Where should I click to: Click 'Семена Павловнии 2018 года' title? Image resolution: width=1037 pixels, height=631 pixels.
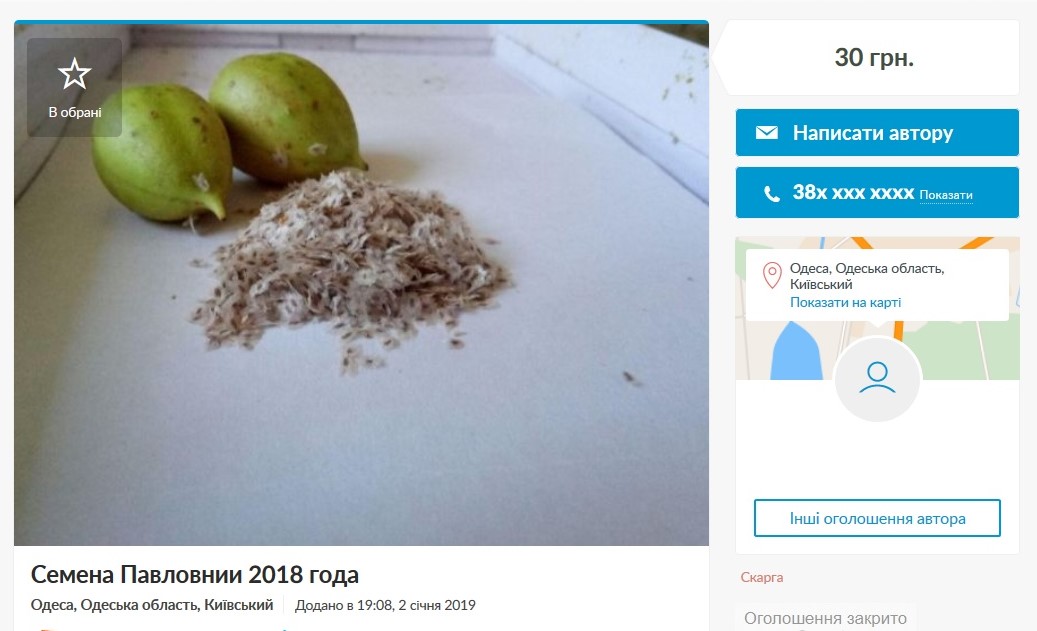[194, 574]
